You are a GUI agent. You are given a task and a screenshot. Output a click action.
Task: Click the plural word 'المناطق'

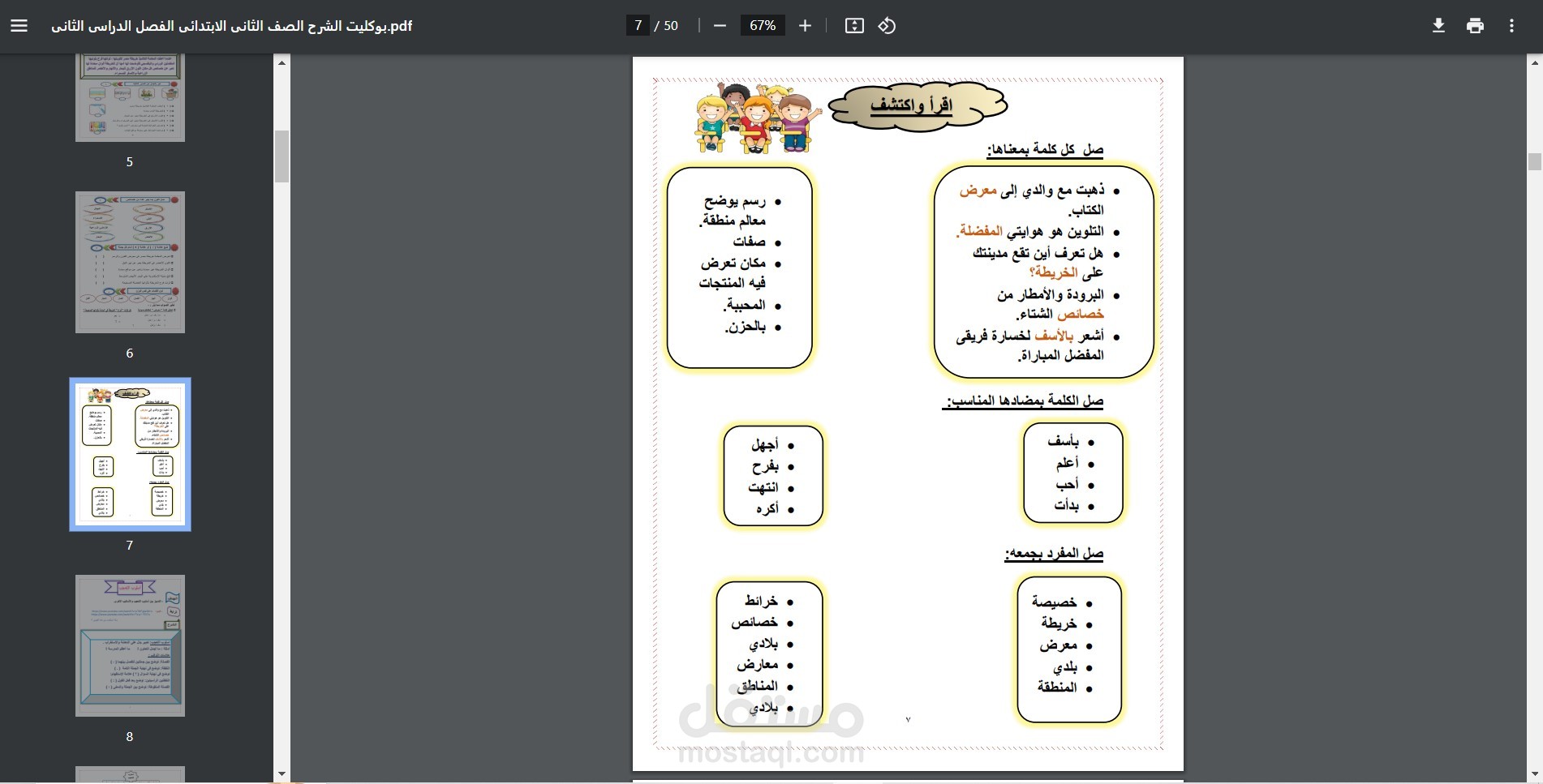758,686
